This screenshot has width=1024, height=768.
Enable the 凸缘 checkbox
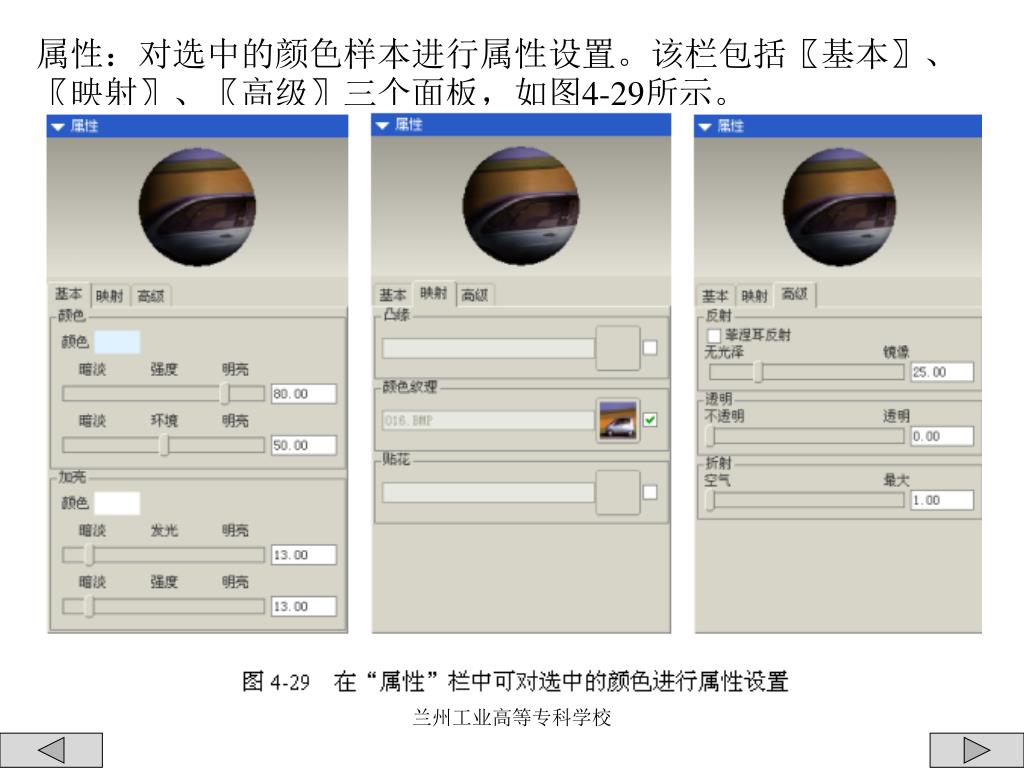650,347
